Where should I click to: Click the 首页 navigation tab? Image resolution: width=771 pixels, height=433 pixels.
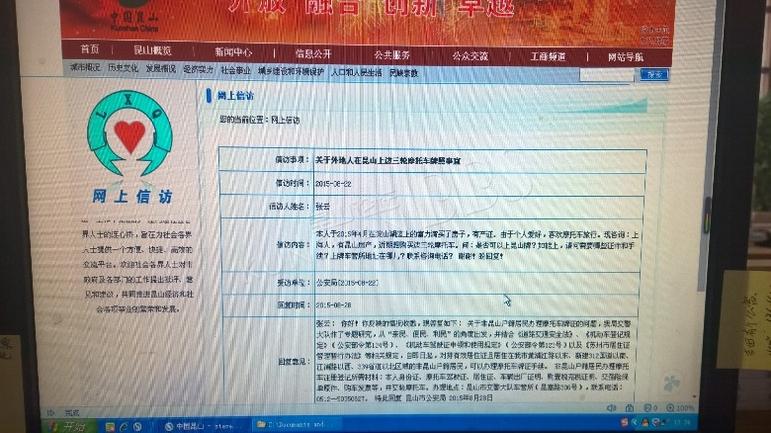(90, 51)
